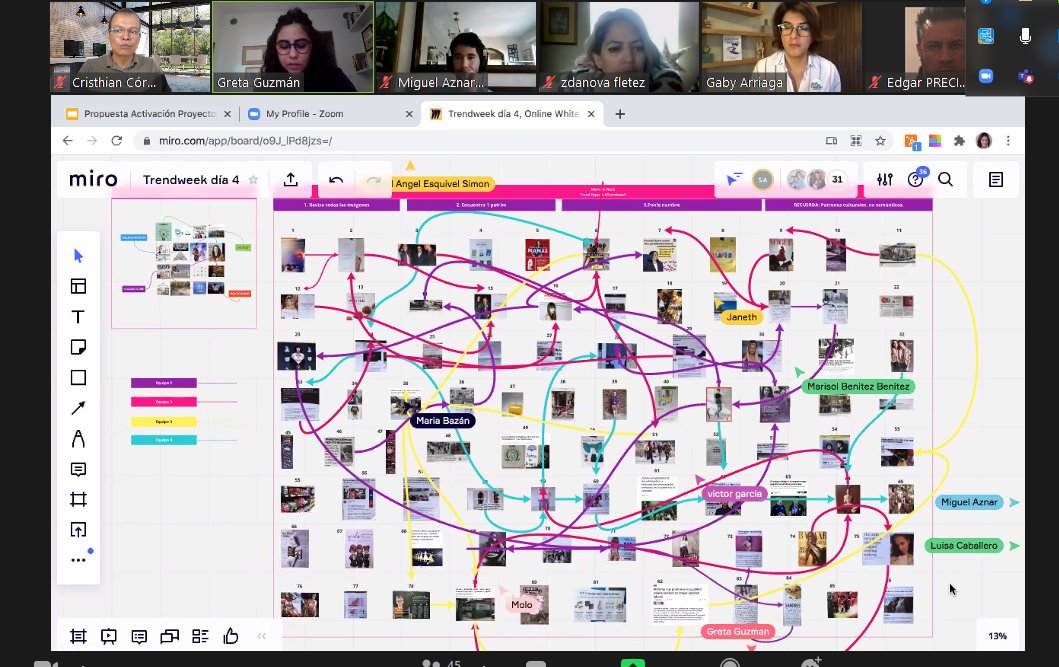Screen dimensions: 1059x667
Task: Redo the action in Miro
Action: click(373, 180)
